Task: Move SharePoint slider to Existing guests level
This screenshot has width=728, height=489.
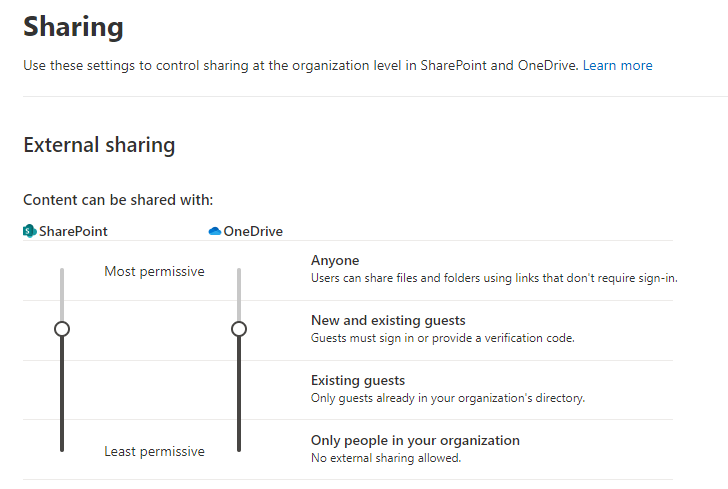Action: click(x=62, y=389)
